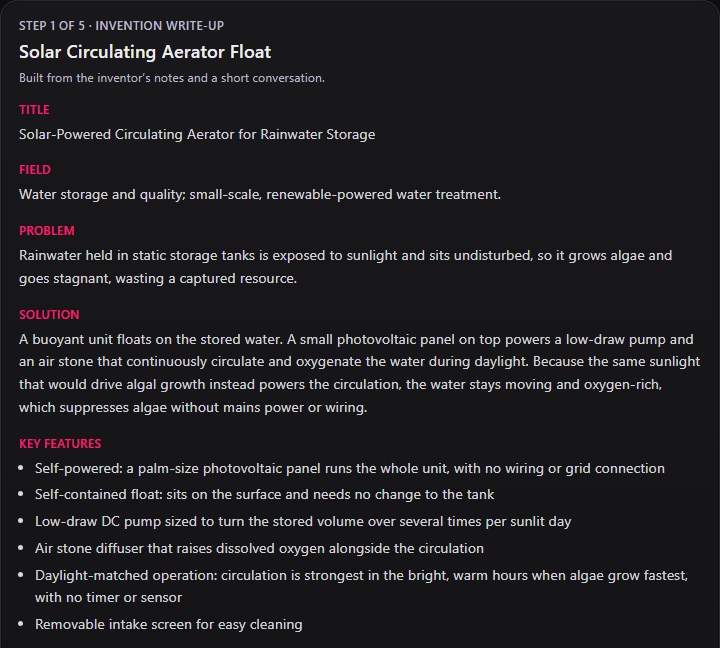This screenshot has width=720, height=648.
Task: Click the 'Solar Circulating Aerator Float' heading
Action: [145, 52]
